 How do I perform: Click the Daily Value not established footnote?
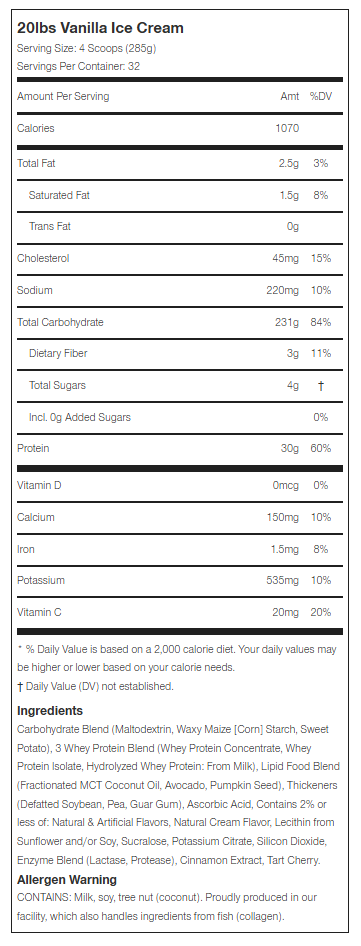tap(95, 687)
